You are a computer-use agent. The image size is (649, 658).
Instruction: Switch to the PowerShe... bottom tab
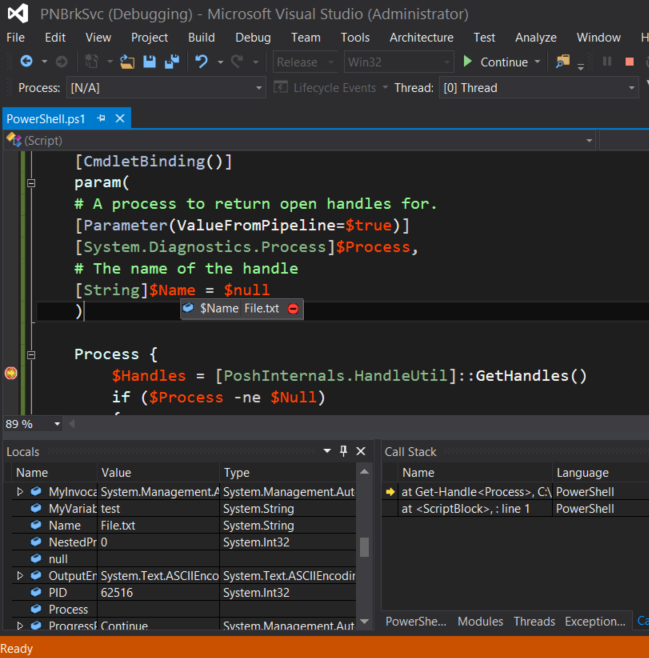pos(416,621)
